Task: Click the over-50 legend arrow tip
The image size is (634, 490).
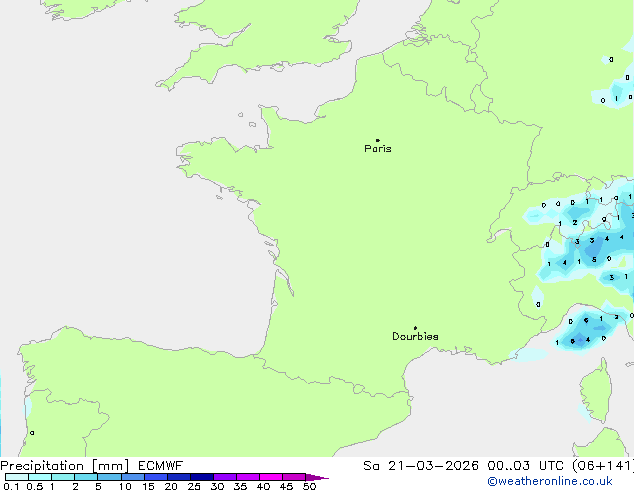Action: 317,477
